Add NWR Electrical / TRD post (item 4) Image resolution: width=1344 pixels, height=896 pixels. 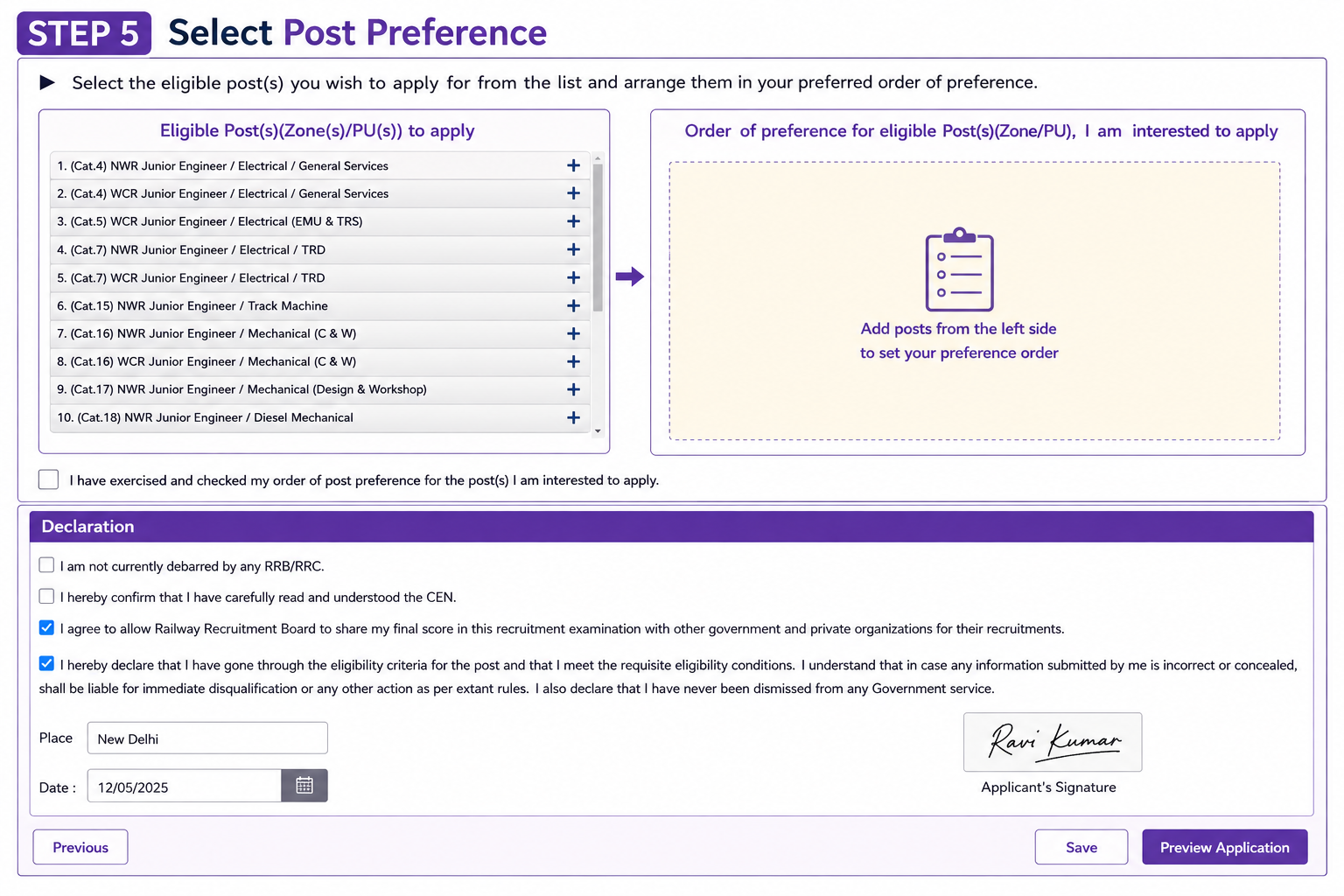[x=573, y=249]
